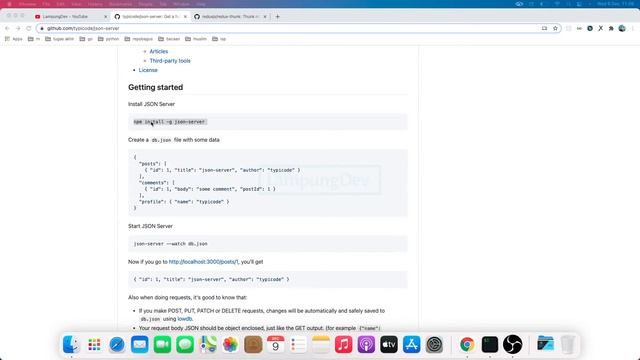Open System Preferences from the Dock

tap(434, 344)
